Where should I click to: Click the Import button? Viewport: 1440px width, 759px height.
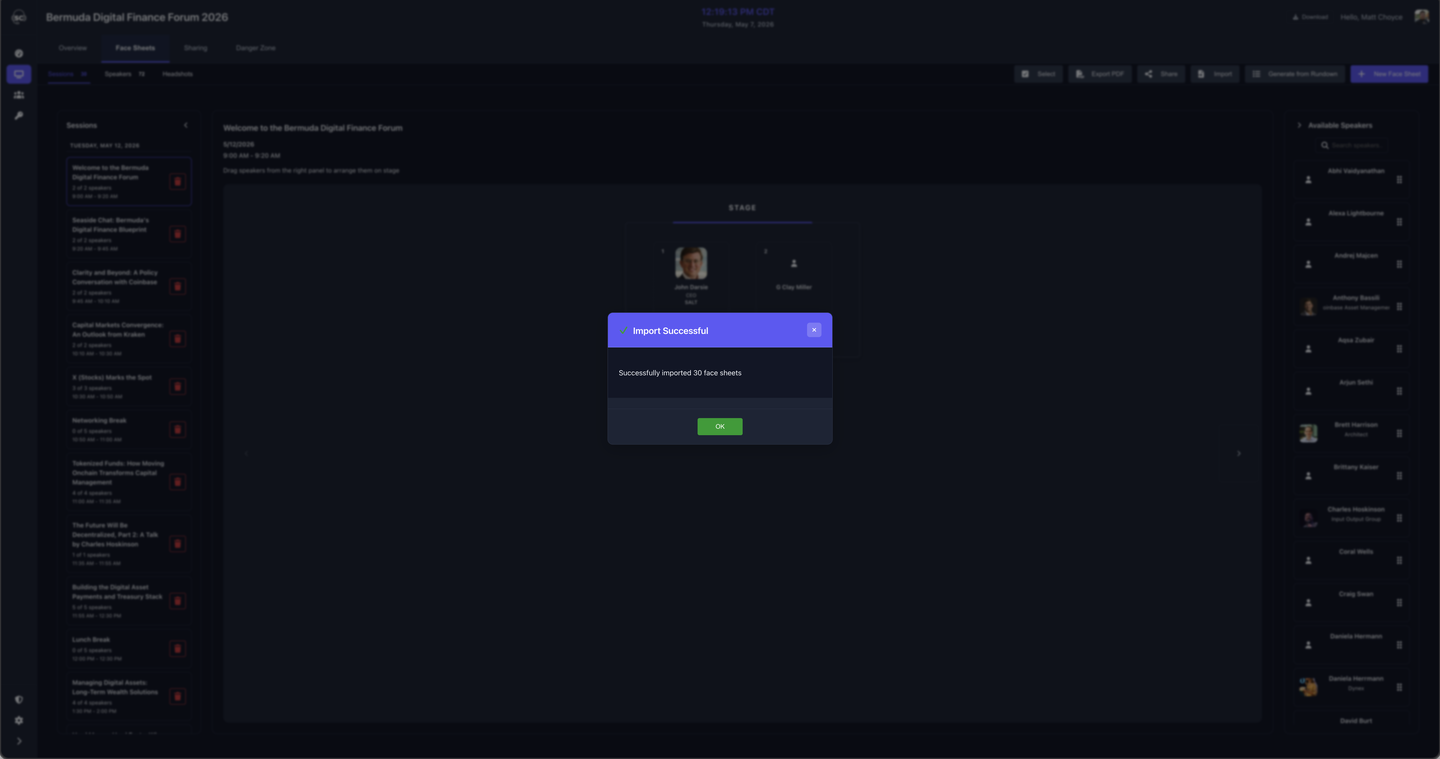(1215, 74)
